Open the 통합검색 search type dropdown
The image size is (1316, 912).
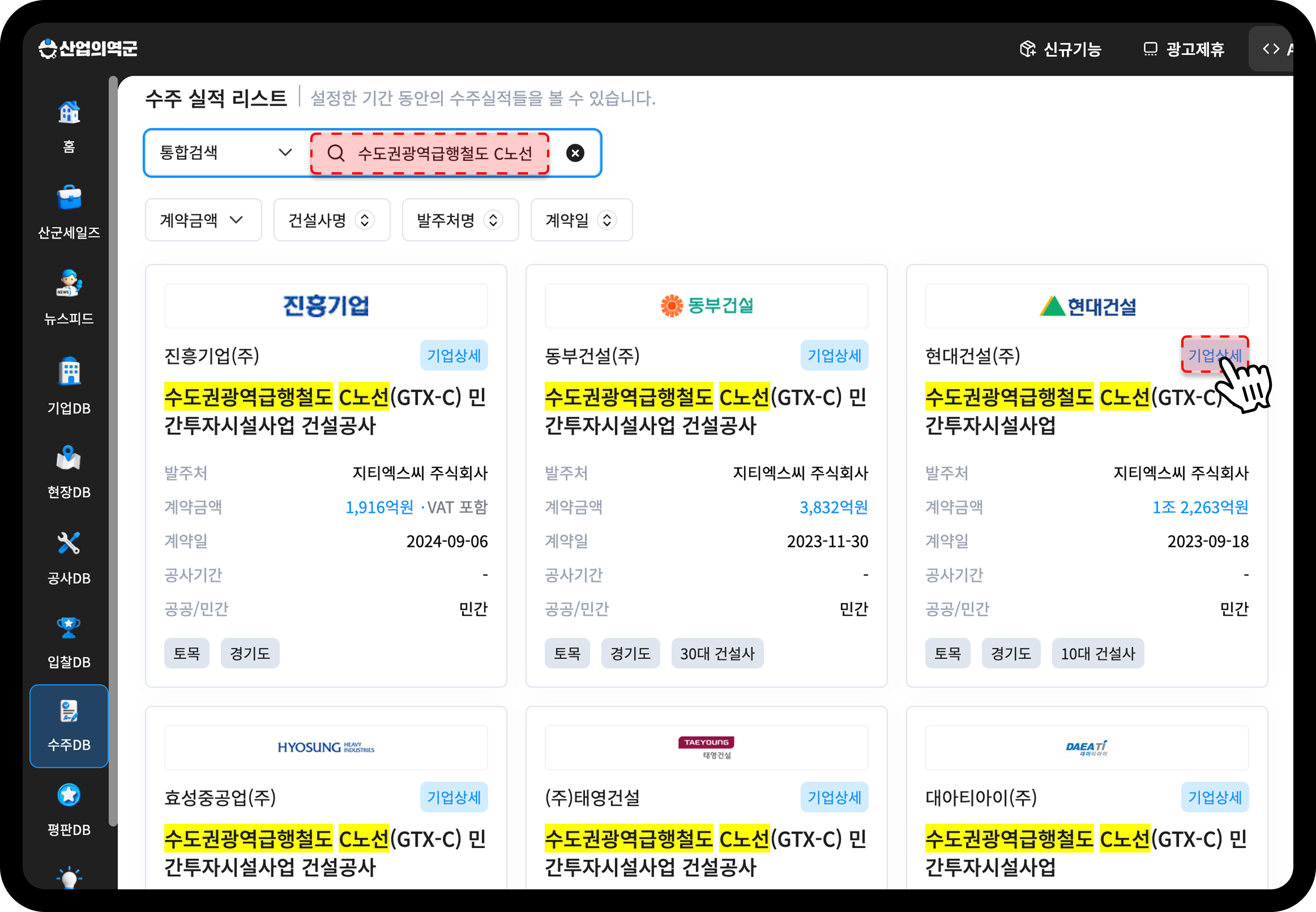226,153
